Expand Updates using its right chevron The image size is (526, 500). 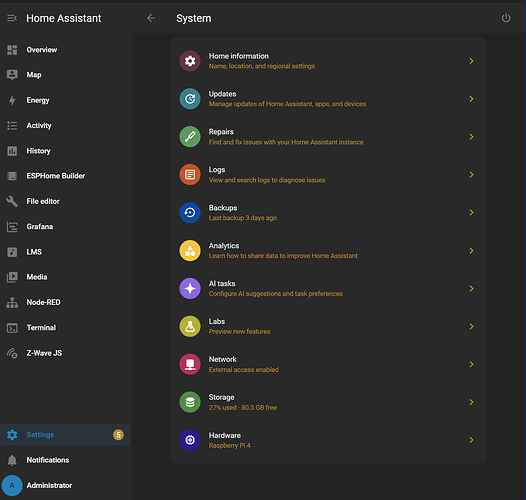[x=471, y=99]
